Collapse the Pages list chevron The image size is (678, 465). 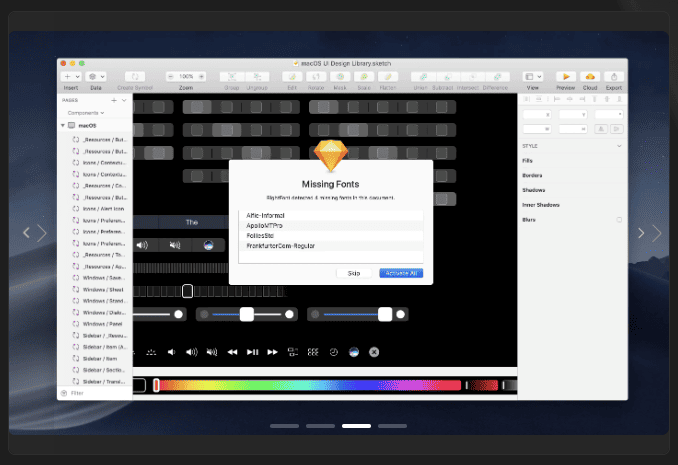pyautogui.click(x=124, y=100)
